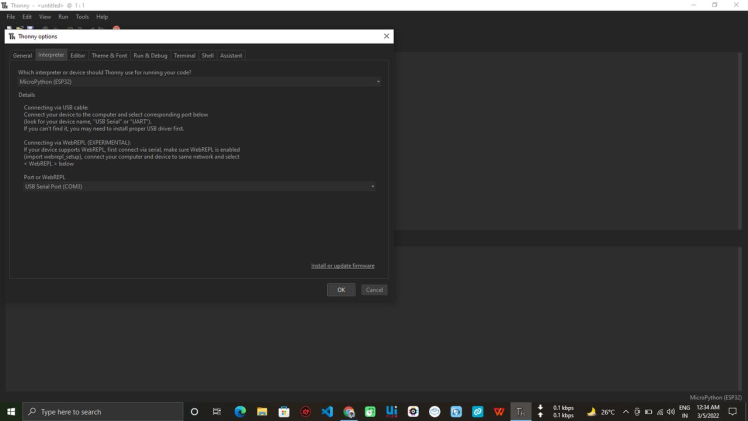748x421 pixels.
Task: Open the Action Center notifications icon
Action: (x=733, y=411)
